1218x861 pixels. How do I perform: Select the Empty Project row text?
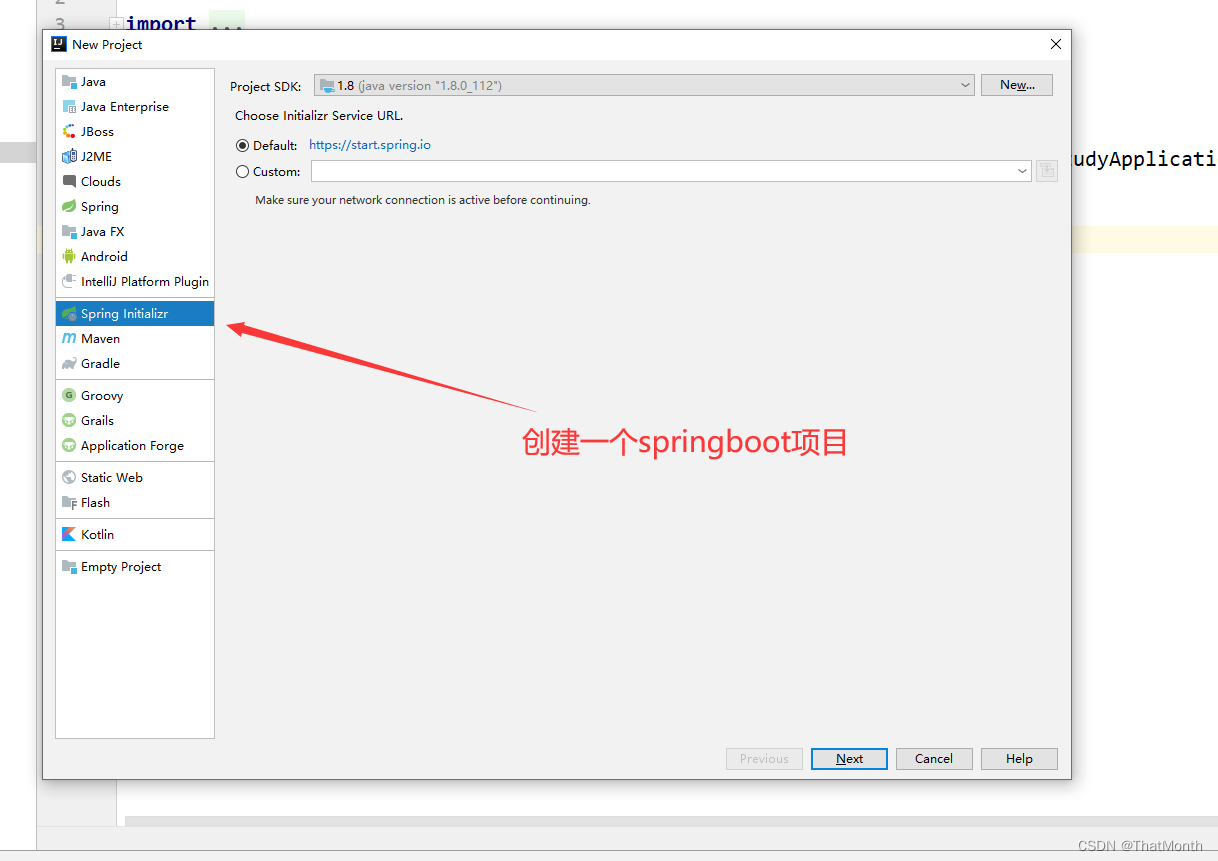click(121, 567)
